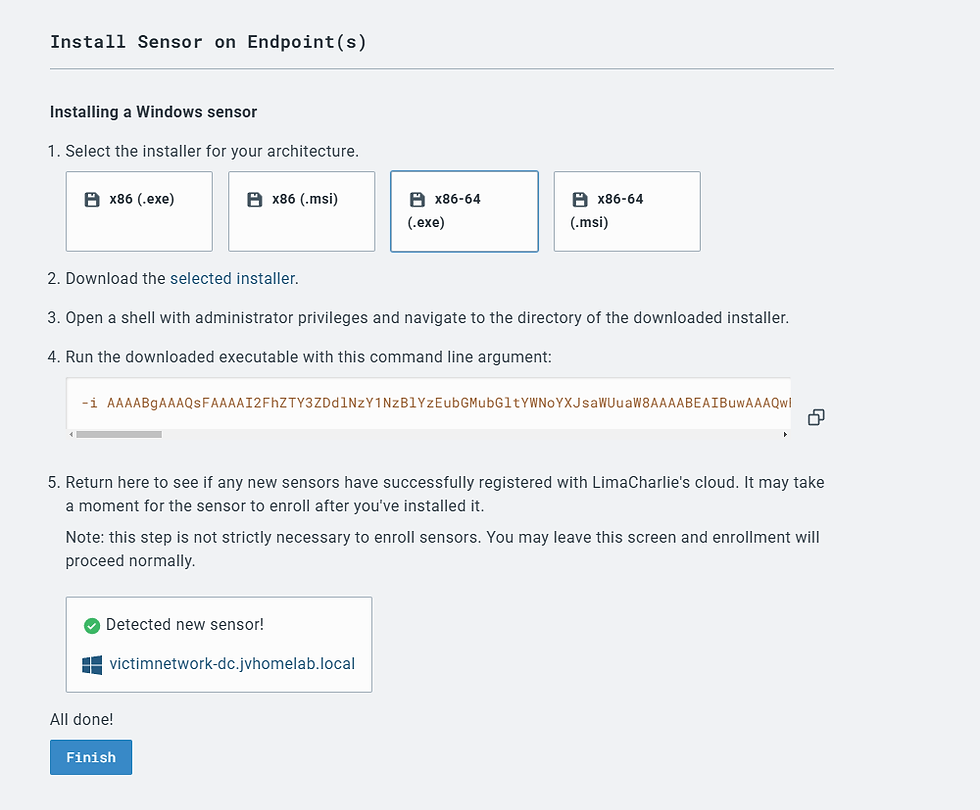Click the Install Sensor on Endpoint(s) heading

(x=208, y=42)
